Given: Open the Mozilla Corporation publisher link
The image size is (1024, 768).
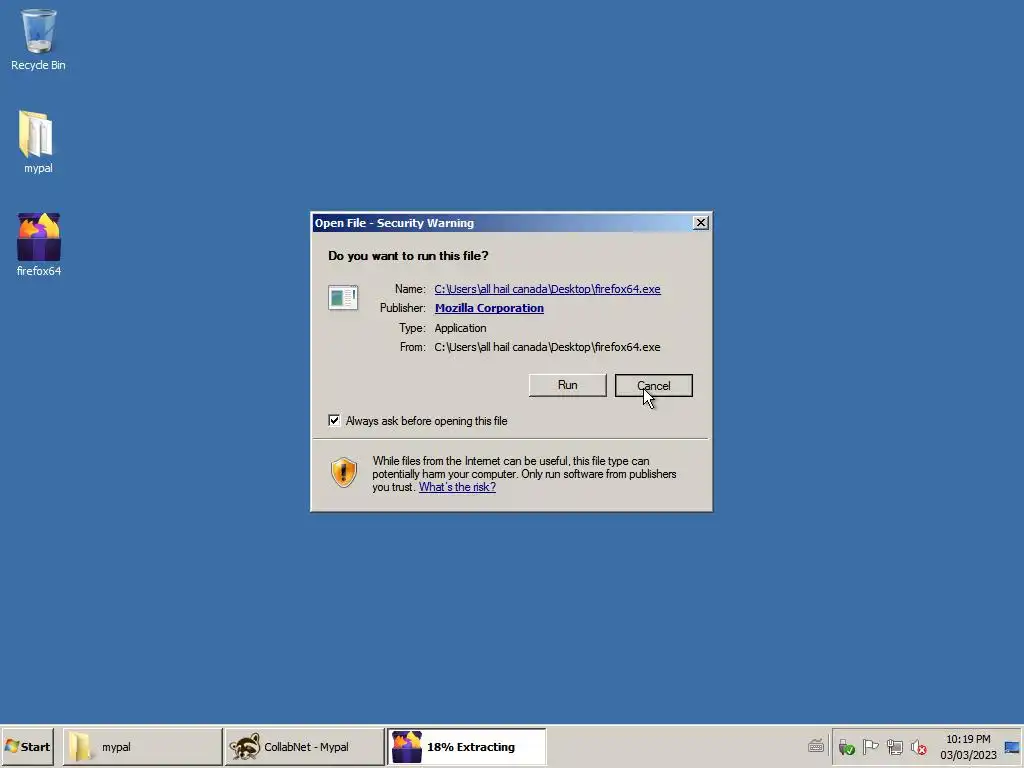Looking at the screenshot, I should tap(489, 308).
